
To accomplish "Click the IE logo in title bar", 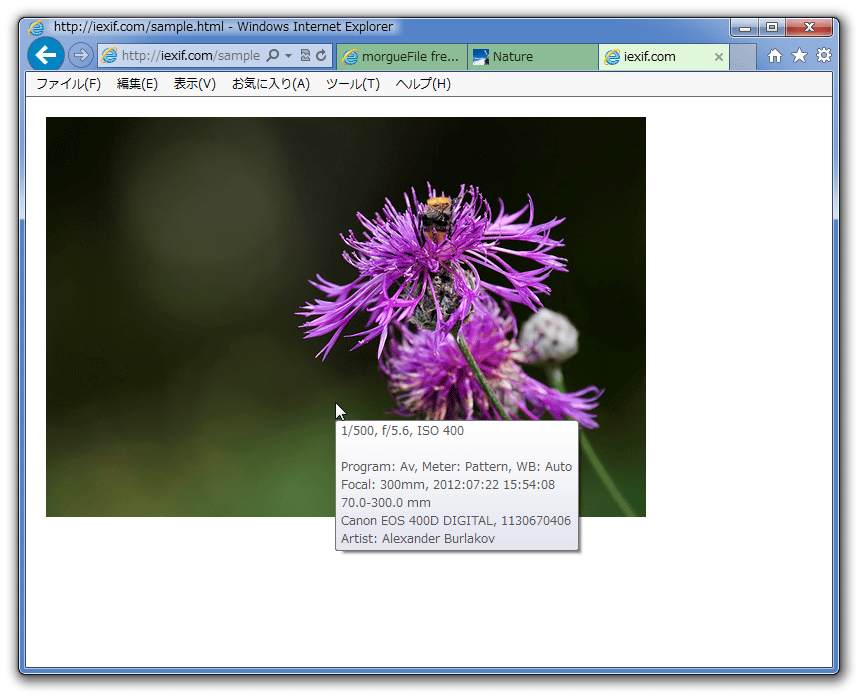I will point(36,27).
